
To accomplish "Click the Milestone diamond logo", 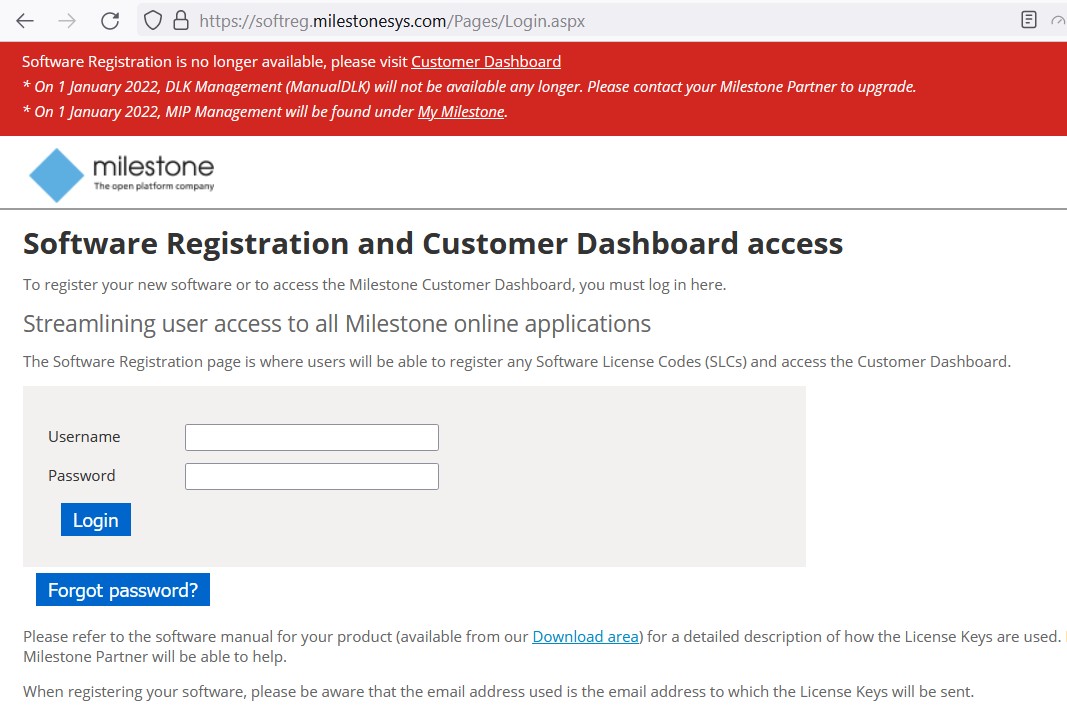I will click(56, 175).
